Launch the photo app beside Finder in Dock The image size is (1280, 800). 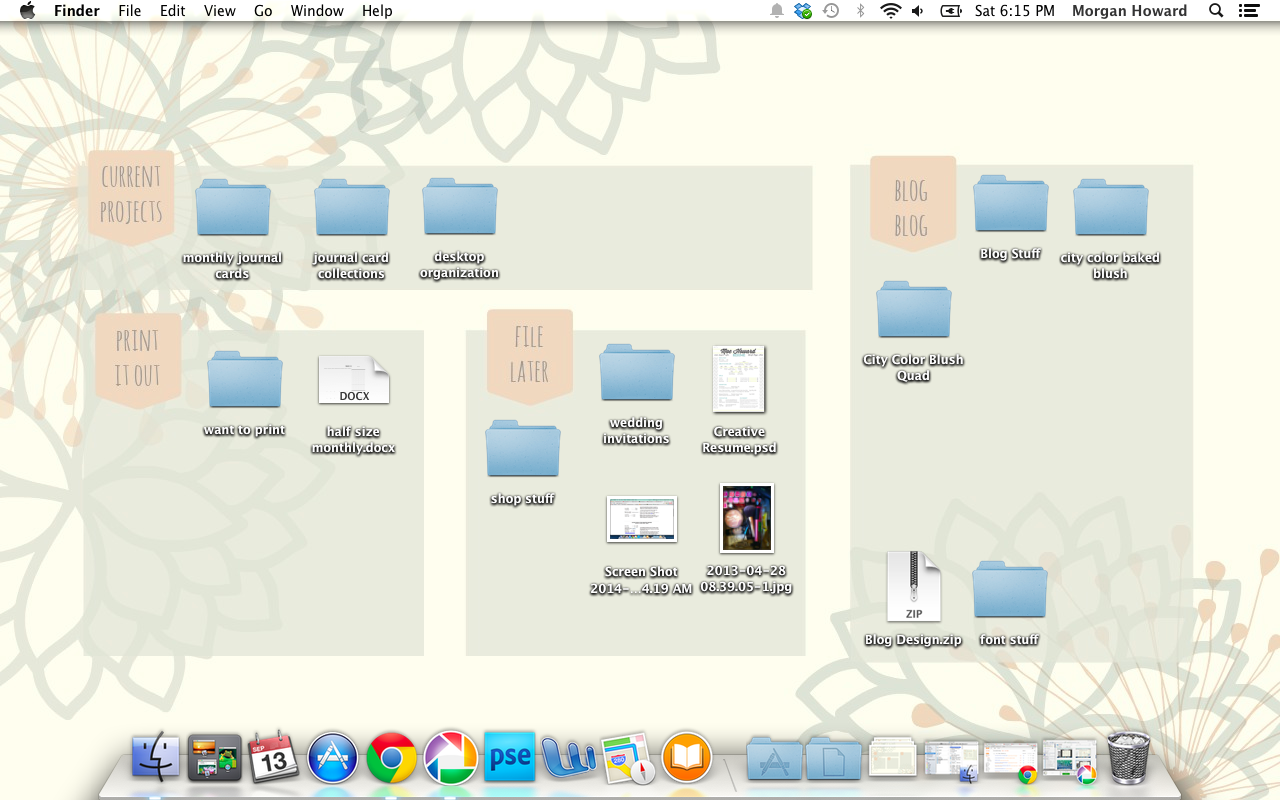[215, 757]
